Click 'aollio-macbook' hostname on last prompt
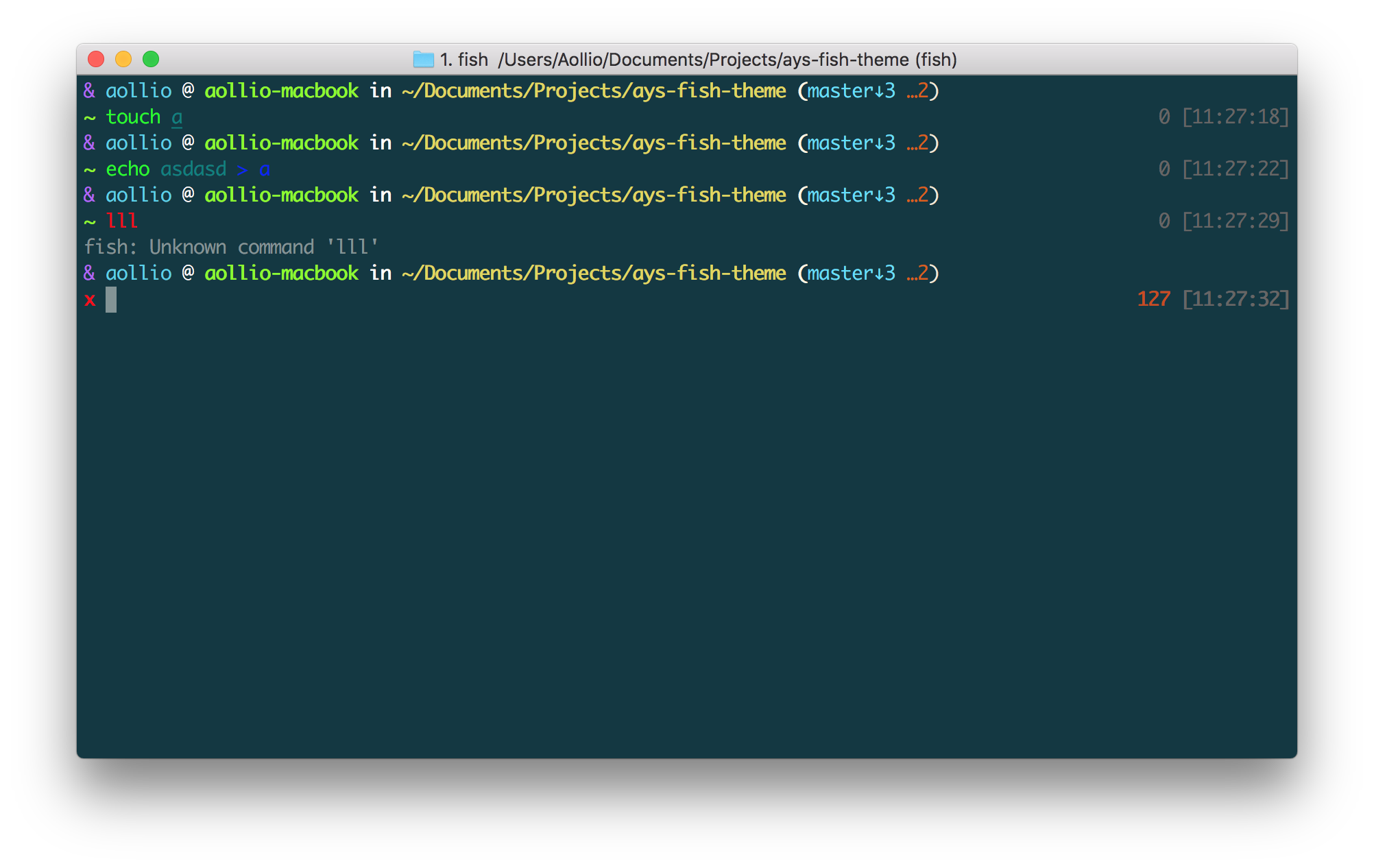This screenshot has height=868, width=1374. [x=281, y=274]
